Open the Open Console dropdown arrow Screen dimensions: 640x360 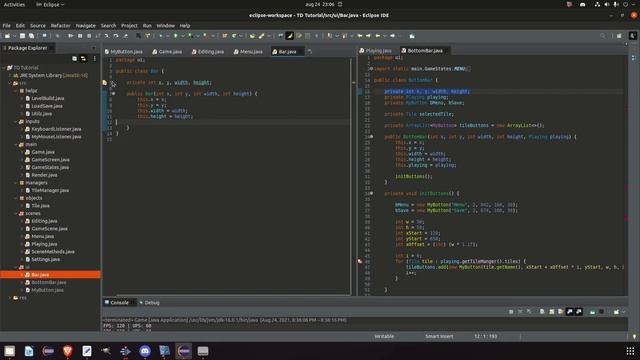(x=623, y=312)
